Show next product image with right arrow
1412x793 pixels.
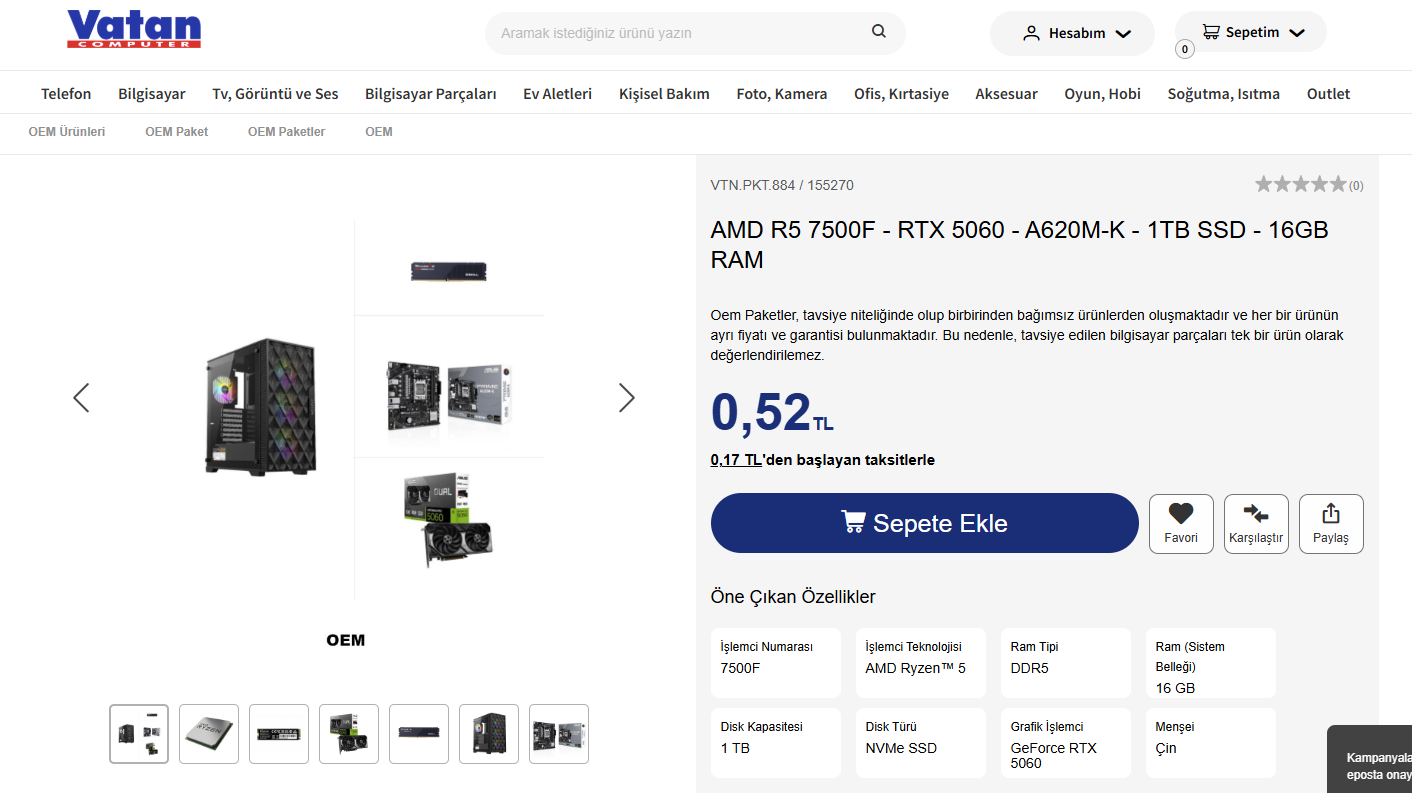click(627, 398)
